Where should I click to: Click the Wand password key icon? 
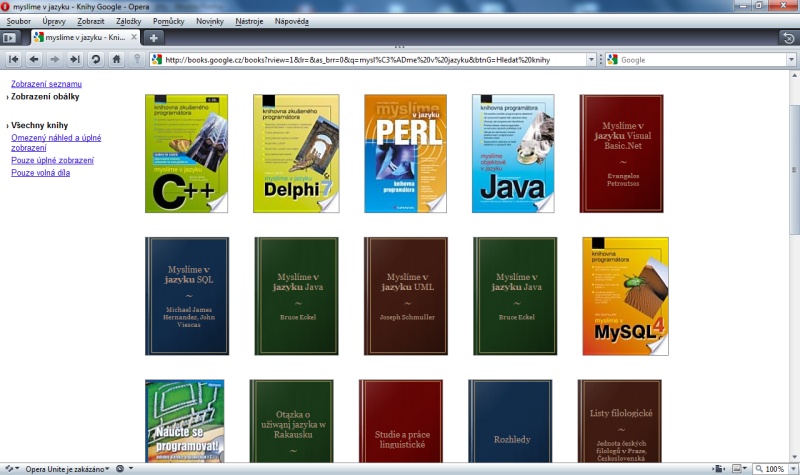[x=137, y=60]
